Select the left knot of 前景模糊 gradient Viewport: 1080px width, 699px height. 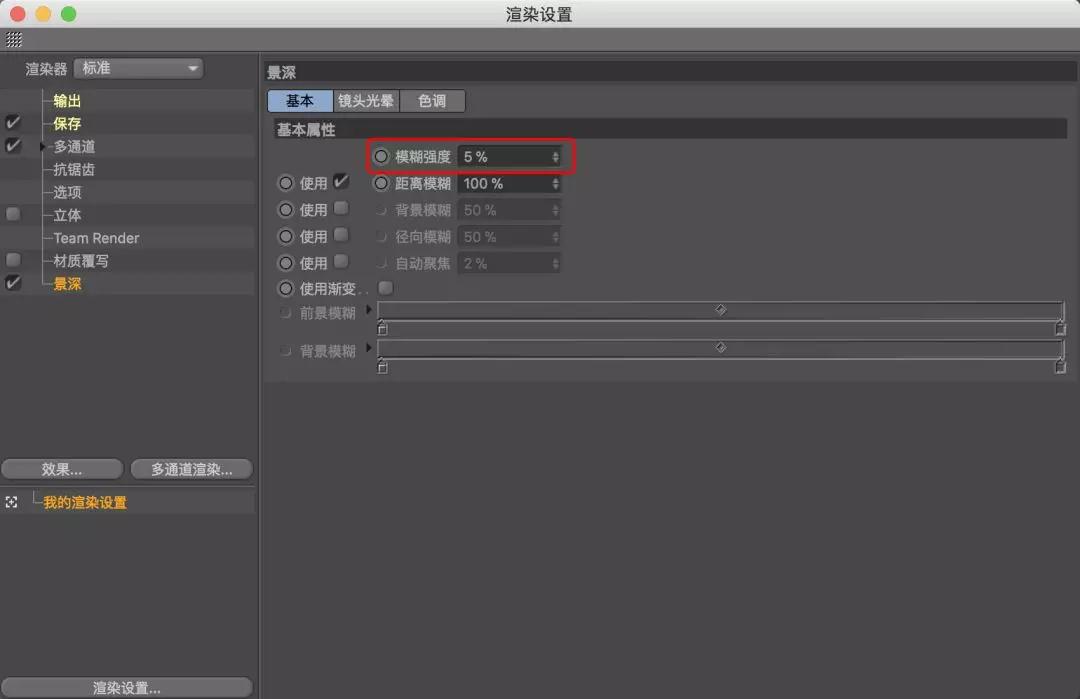[x=382, y=328]
